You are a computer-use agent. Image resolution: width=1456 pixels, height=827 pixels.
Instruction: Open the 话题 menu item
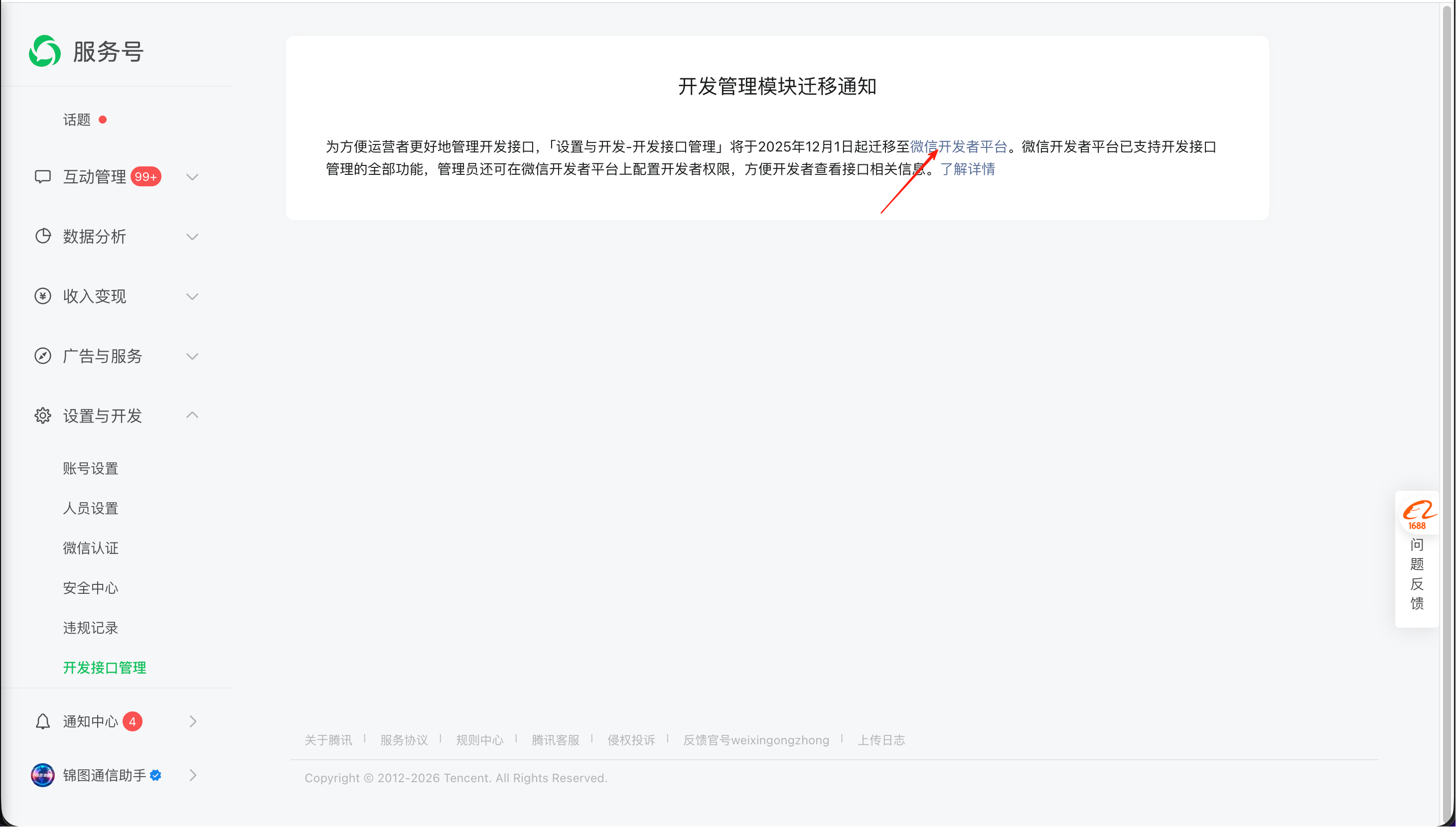point(77,120)
